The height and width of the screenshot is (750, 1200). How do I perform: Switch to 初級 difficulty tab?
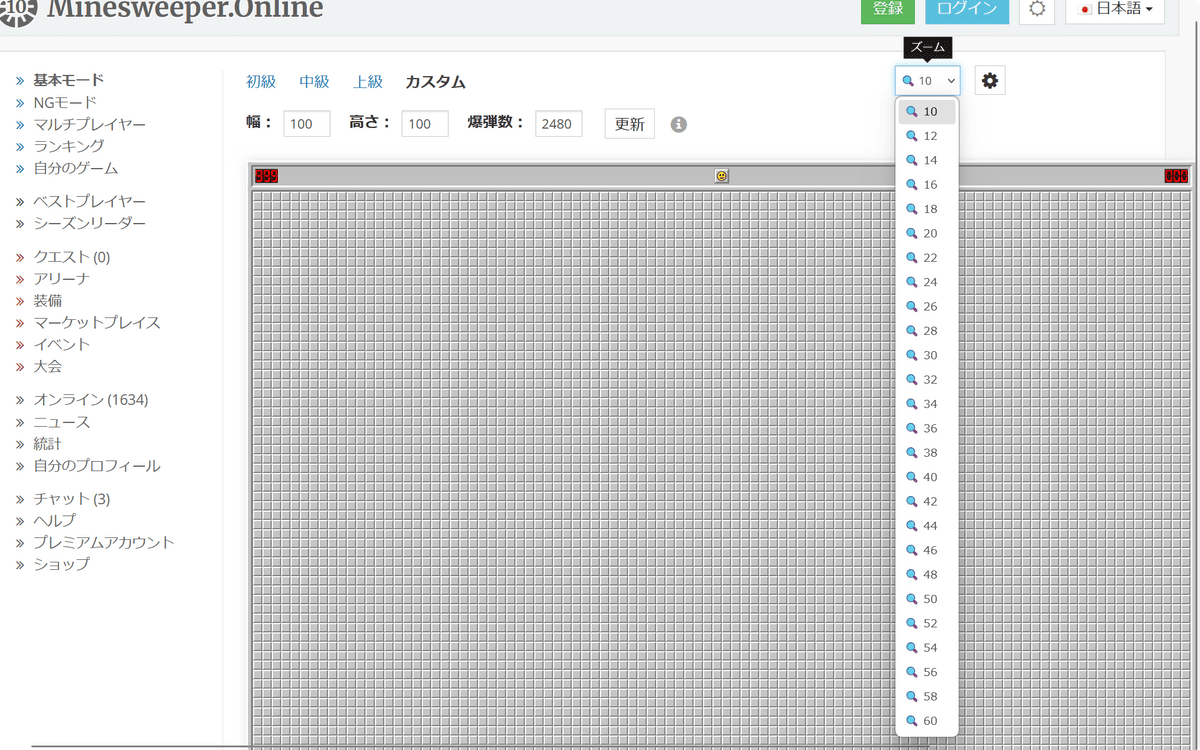tap(261, 82)
